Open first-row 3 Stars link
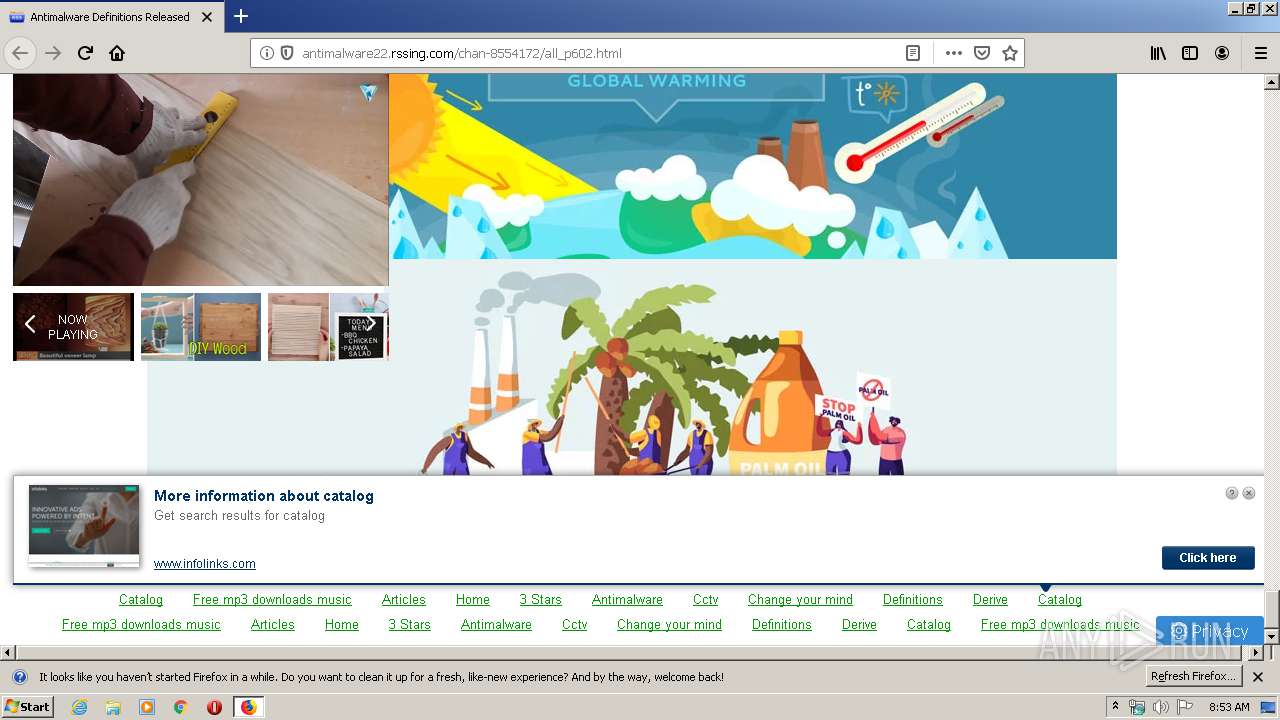 pos(541,600)
